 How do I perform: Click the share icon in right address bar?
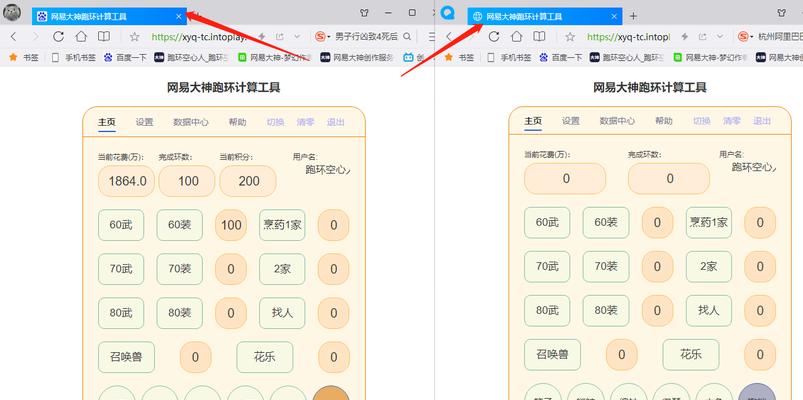pyautogui.click(x=703, y=37)
